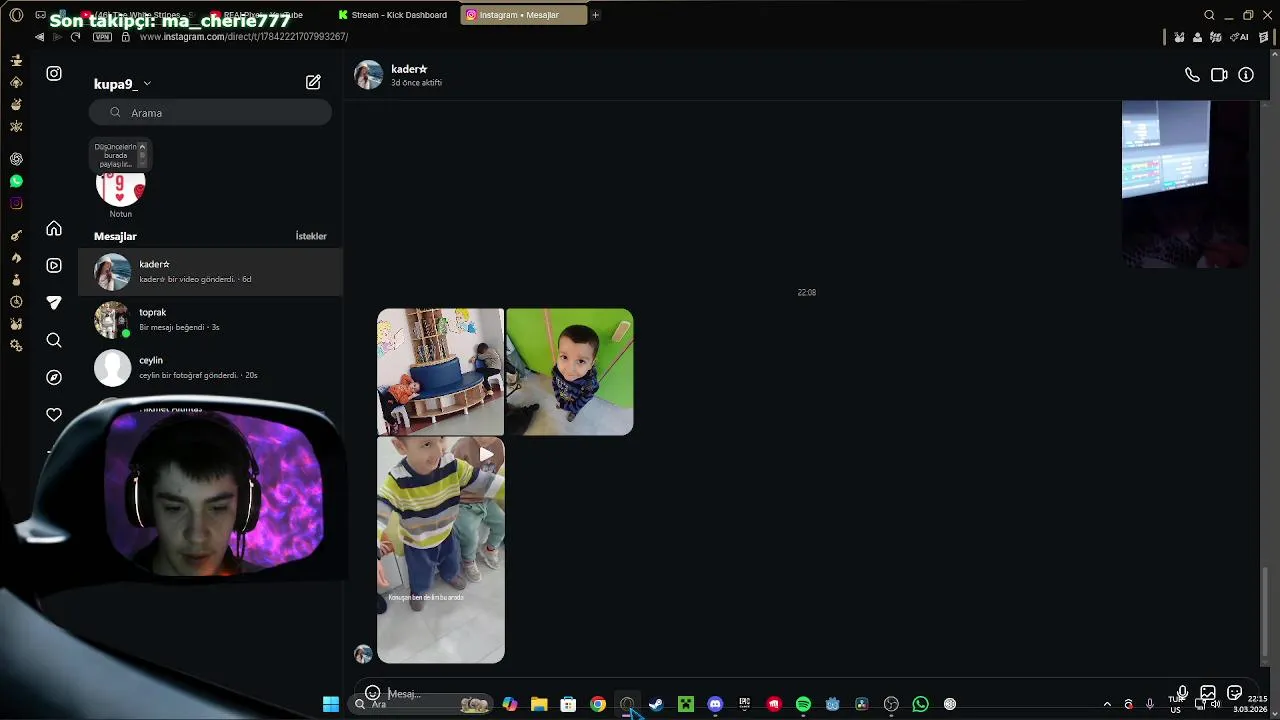Screen dimensions: 1280x720
Task: Open Windows Start menu
Action: click(x=331, y=704)
